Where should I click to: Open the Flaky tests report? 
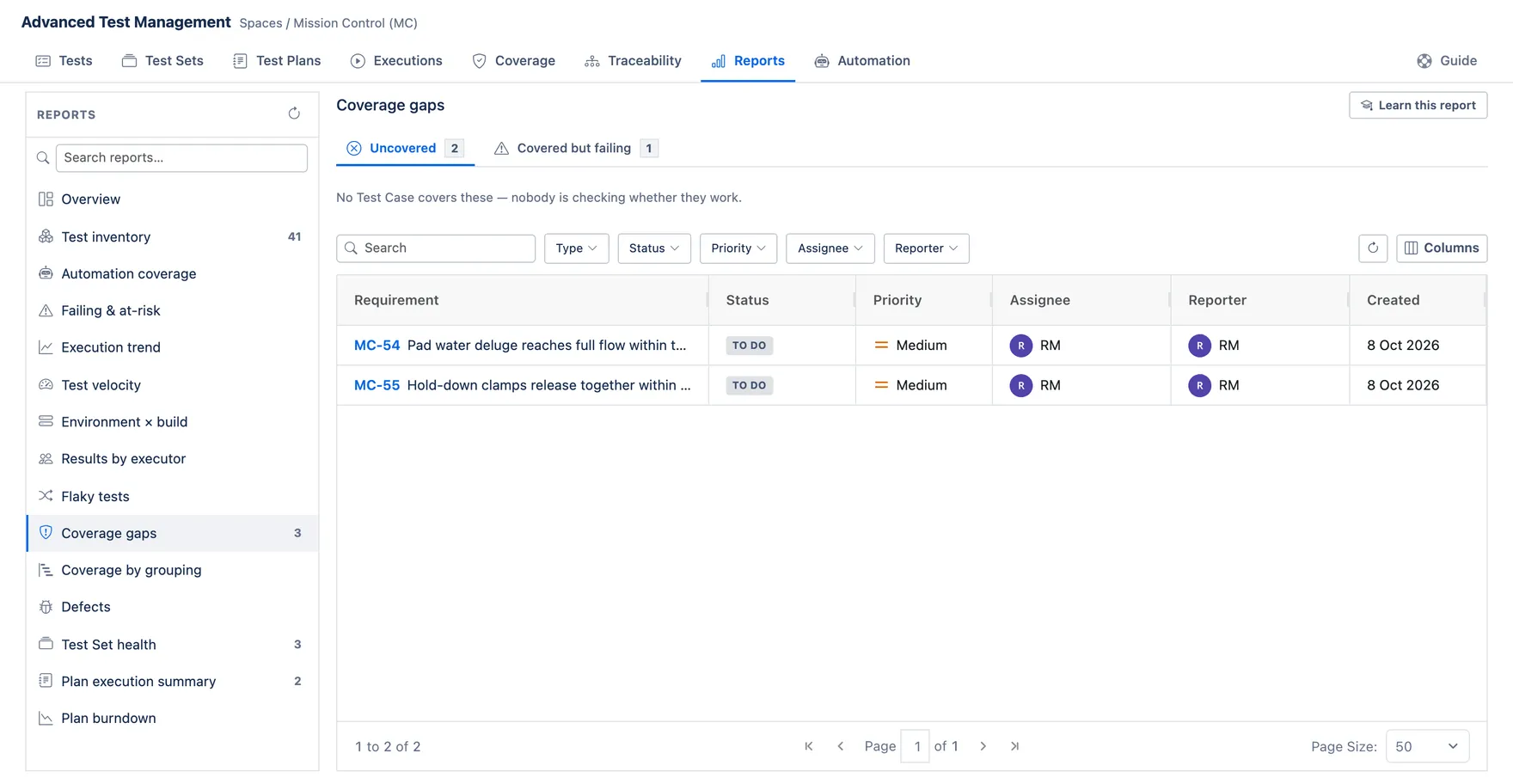[172, 496]
